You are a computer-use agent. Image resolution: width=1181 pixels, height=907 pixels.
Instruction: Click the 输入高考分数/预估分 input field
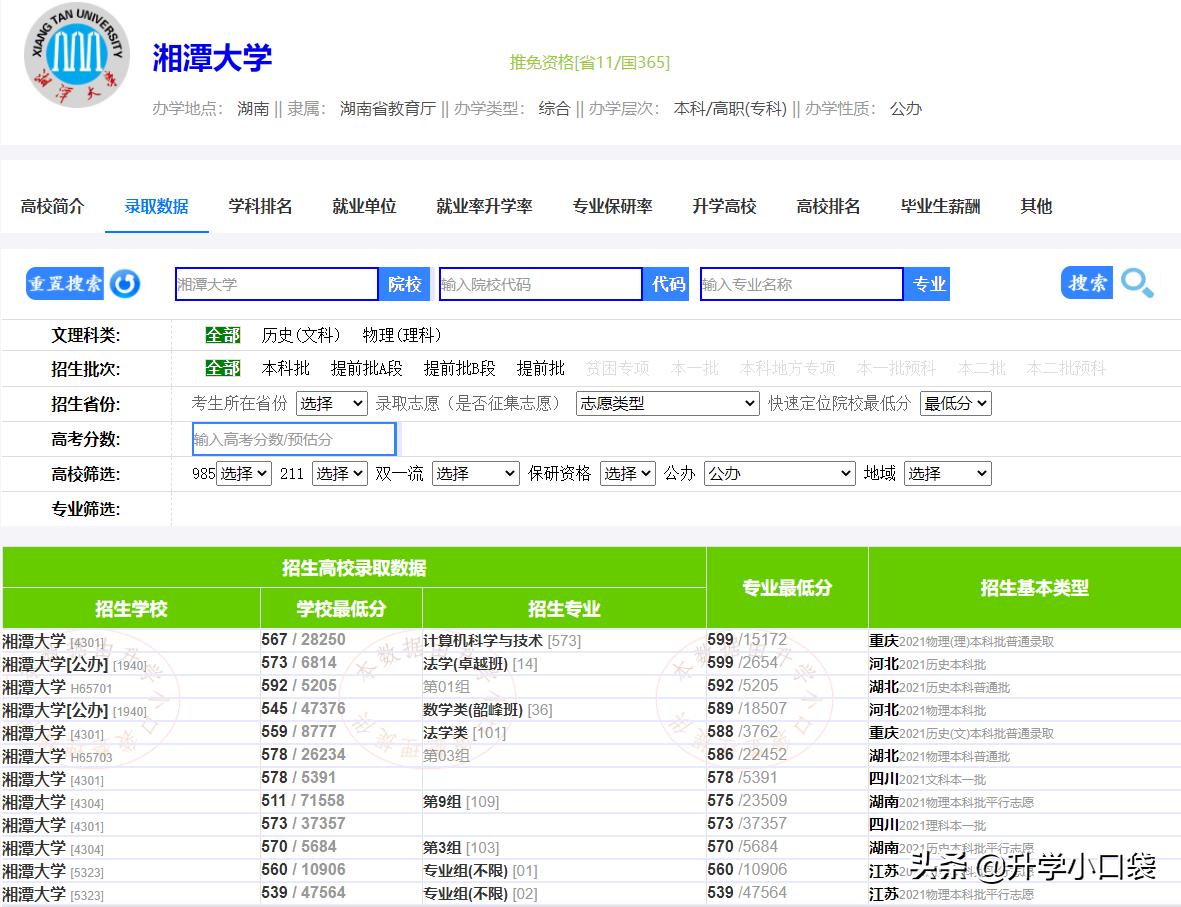[290, 438]
